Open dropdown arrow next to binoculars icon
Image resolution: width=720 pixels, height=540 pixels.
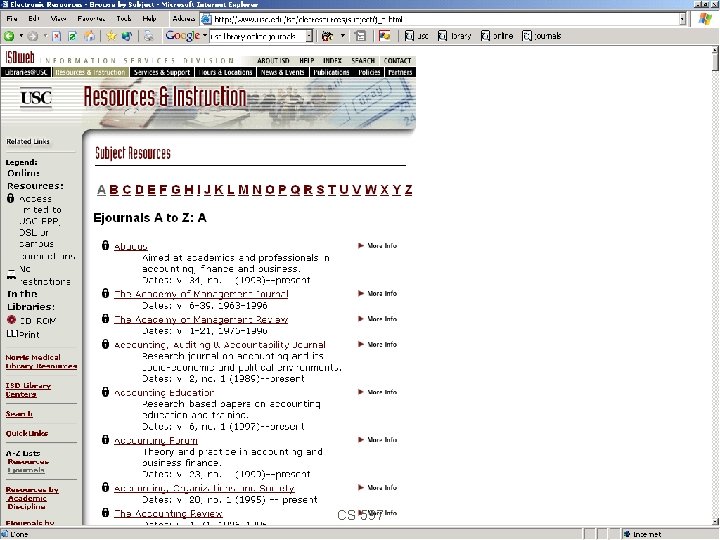click(343, 36)
